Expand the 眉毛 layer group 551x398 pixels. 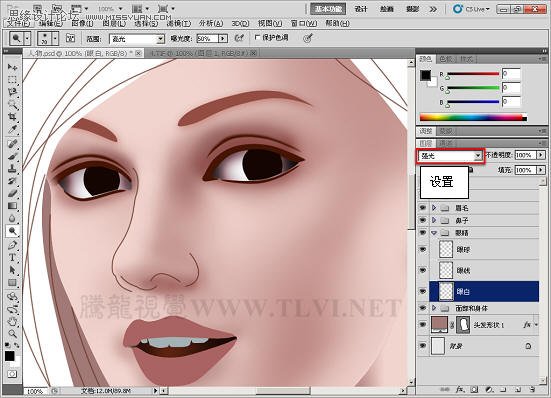434,208
